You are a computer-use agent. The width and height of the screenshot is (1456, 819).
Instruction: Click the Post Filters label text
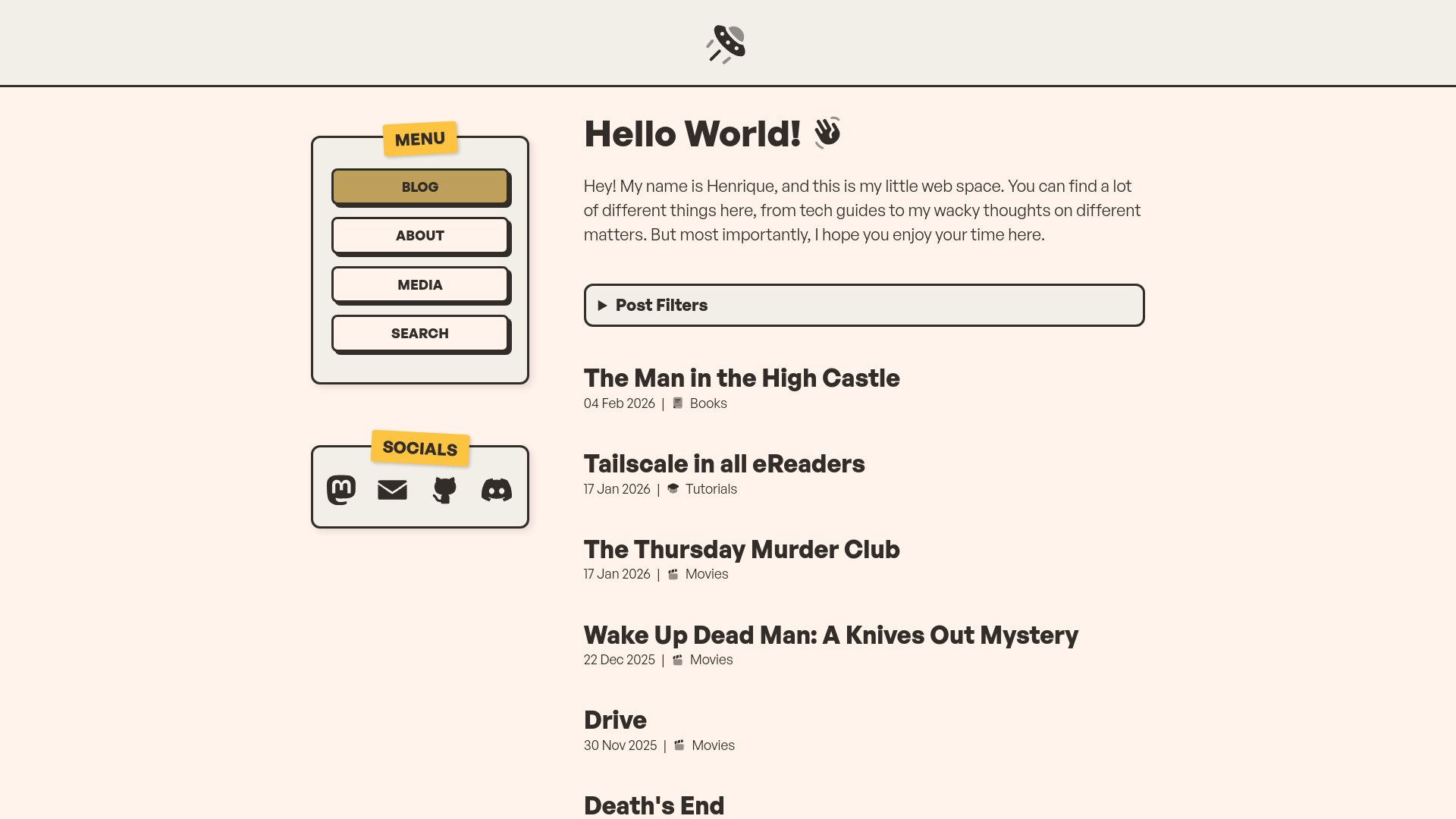(x=661, y=306)
